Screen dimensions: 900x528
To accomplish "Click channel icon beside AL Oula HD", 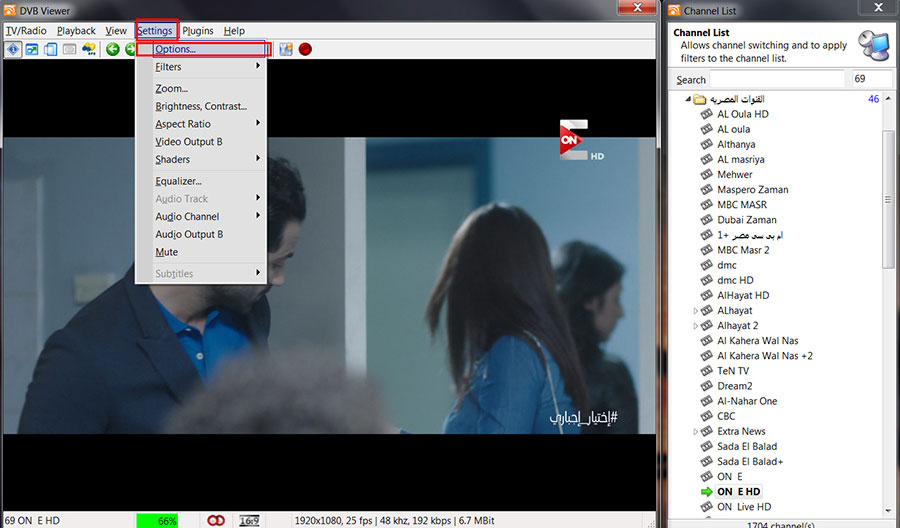I will pos(707,114).
